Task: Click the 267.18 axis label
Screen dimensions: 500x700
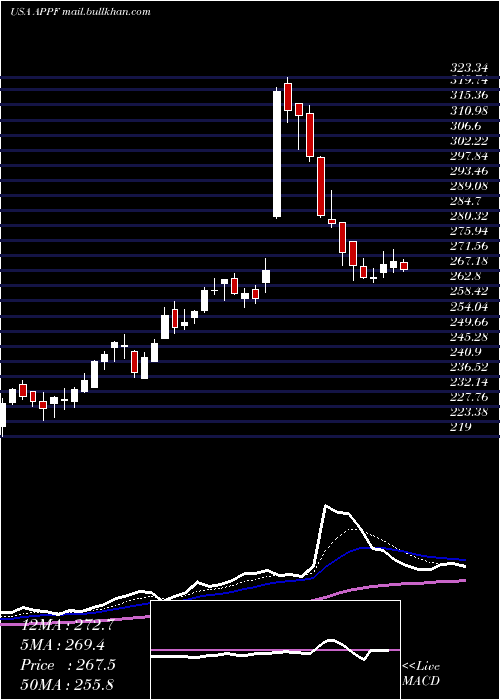Action: [x=469, y=261]
